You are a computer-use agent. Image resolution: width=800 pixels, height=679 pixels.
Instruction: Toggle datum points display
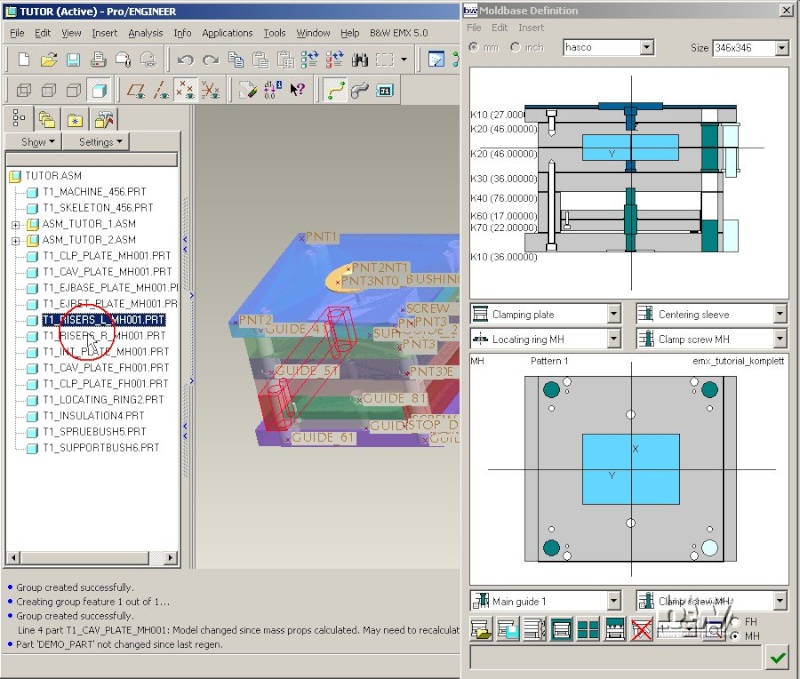[185, 90]
